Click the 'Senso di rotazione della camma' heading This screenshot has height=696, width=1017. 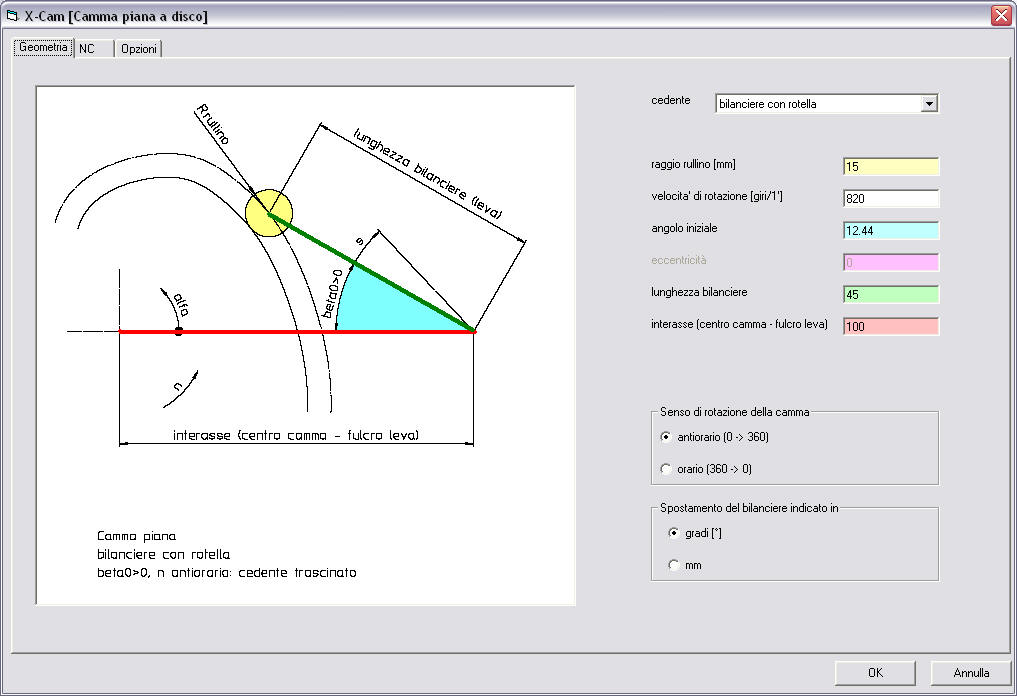[735, 412]
